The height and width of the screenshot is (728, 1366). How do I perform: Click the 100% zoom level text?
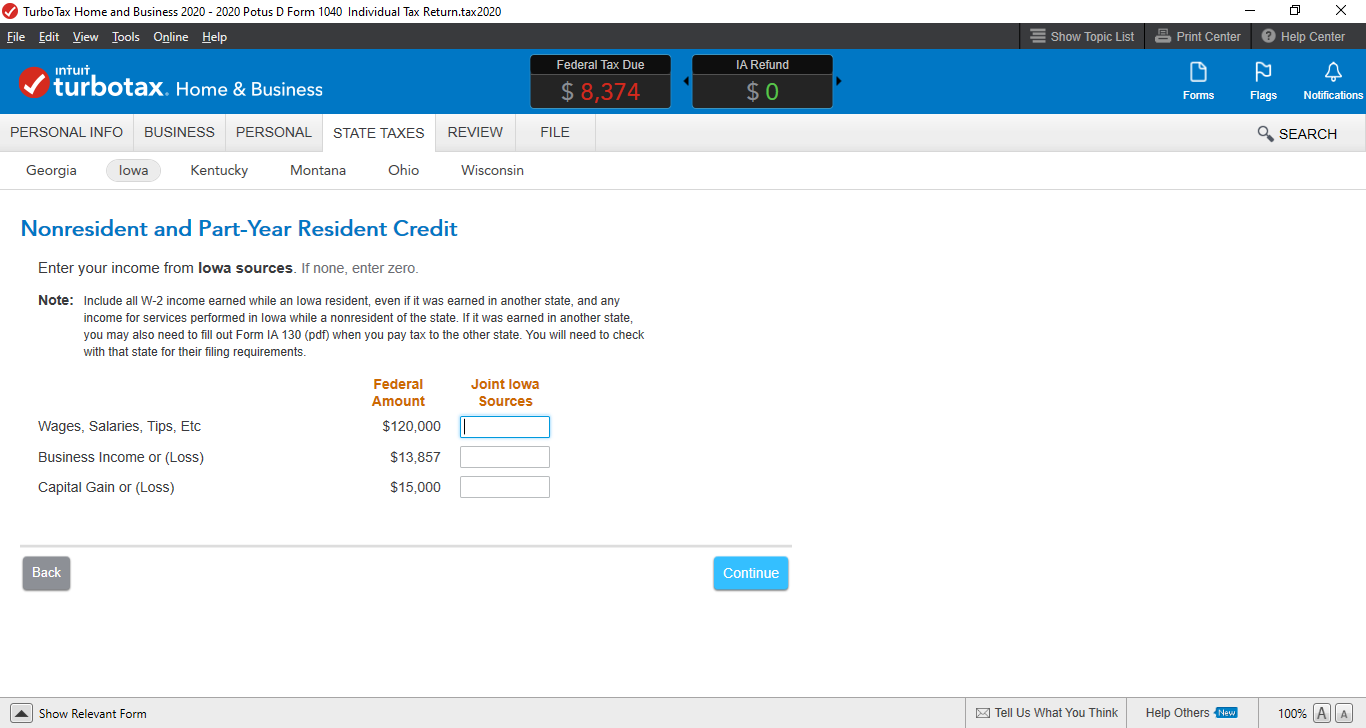click(1292, 713)
